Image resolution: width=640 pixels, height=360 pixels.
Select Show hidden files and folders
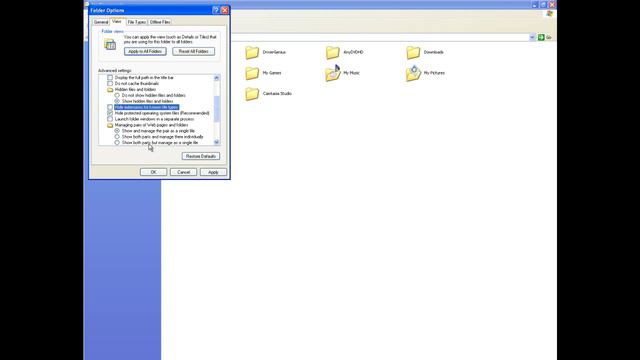(x=117, y=101)
